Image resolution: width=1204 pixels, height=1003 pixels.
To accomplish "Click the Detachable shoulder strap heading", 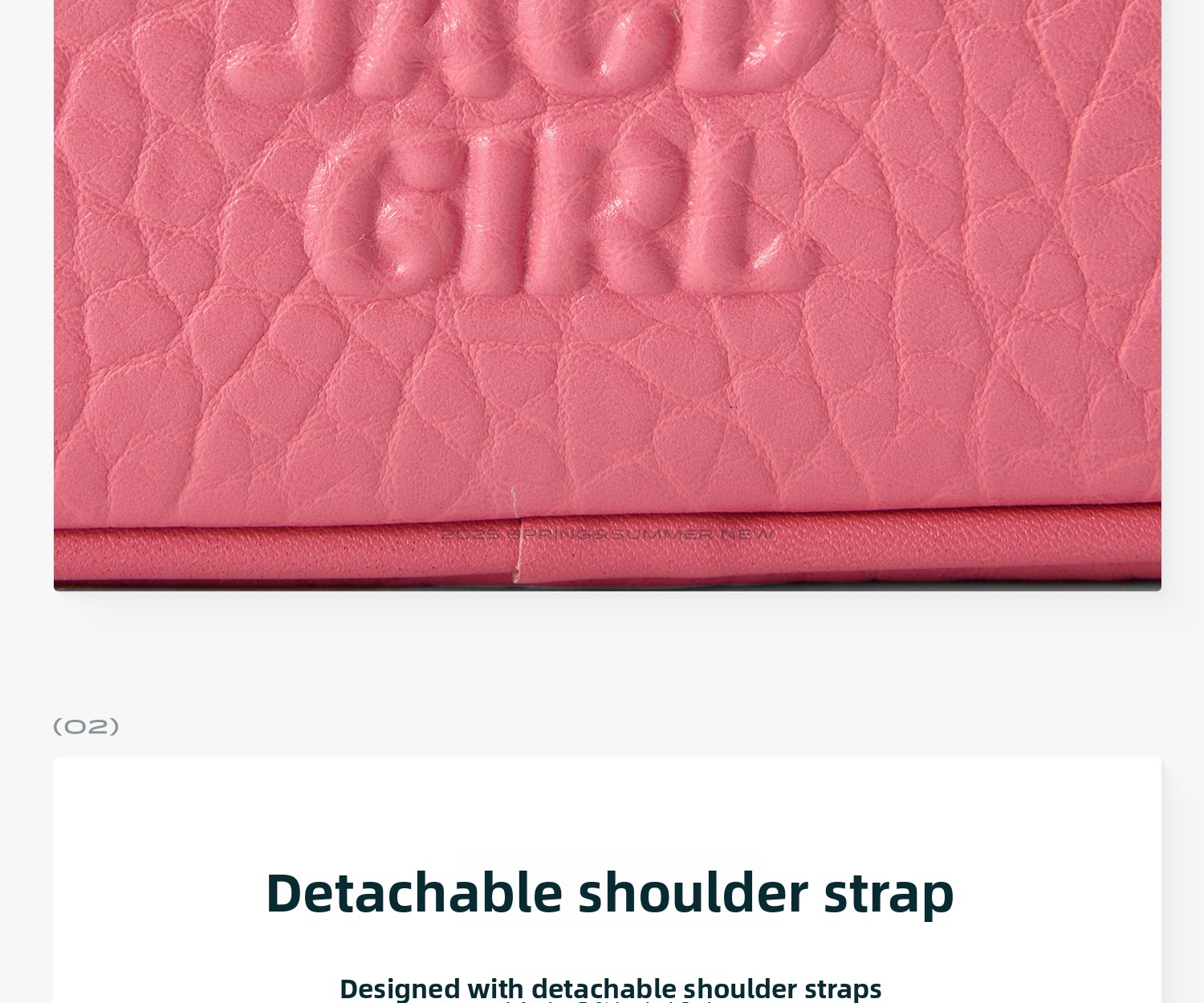I will click(609, 893).
